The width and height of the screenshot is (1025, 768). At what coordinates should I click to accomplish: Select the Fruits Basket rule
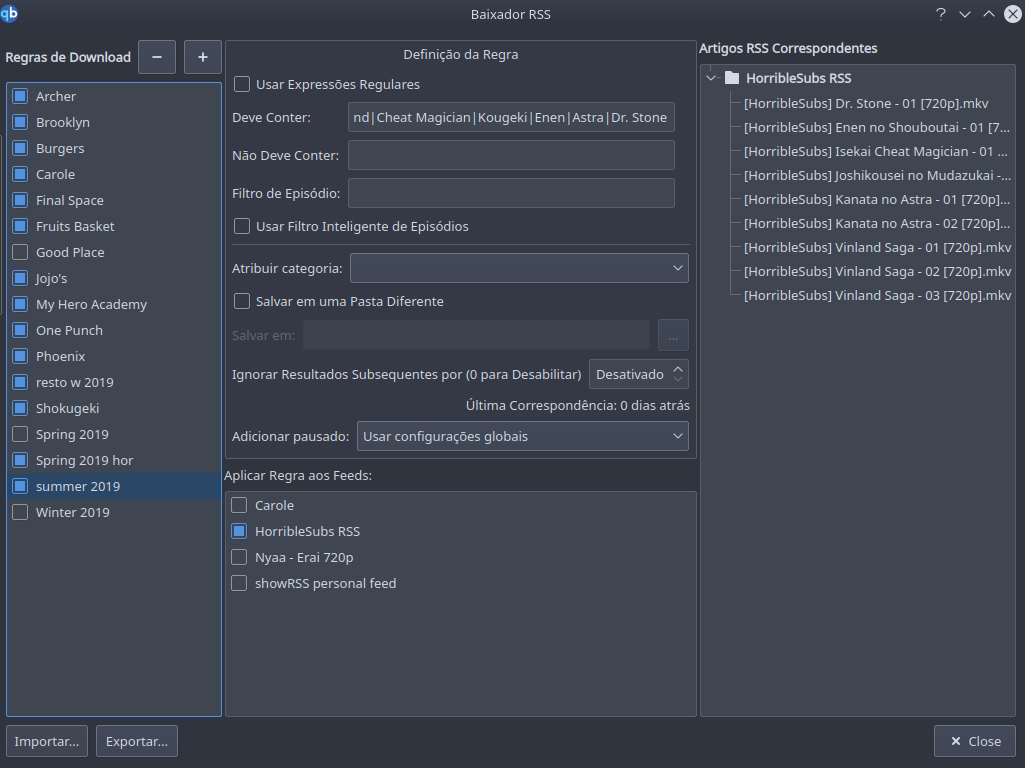pos(75,226)
